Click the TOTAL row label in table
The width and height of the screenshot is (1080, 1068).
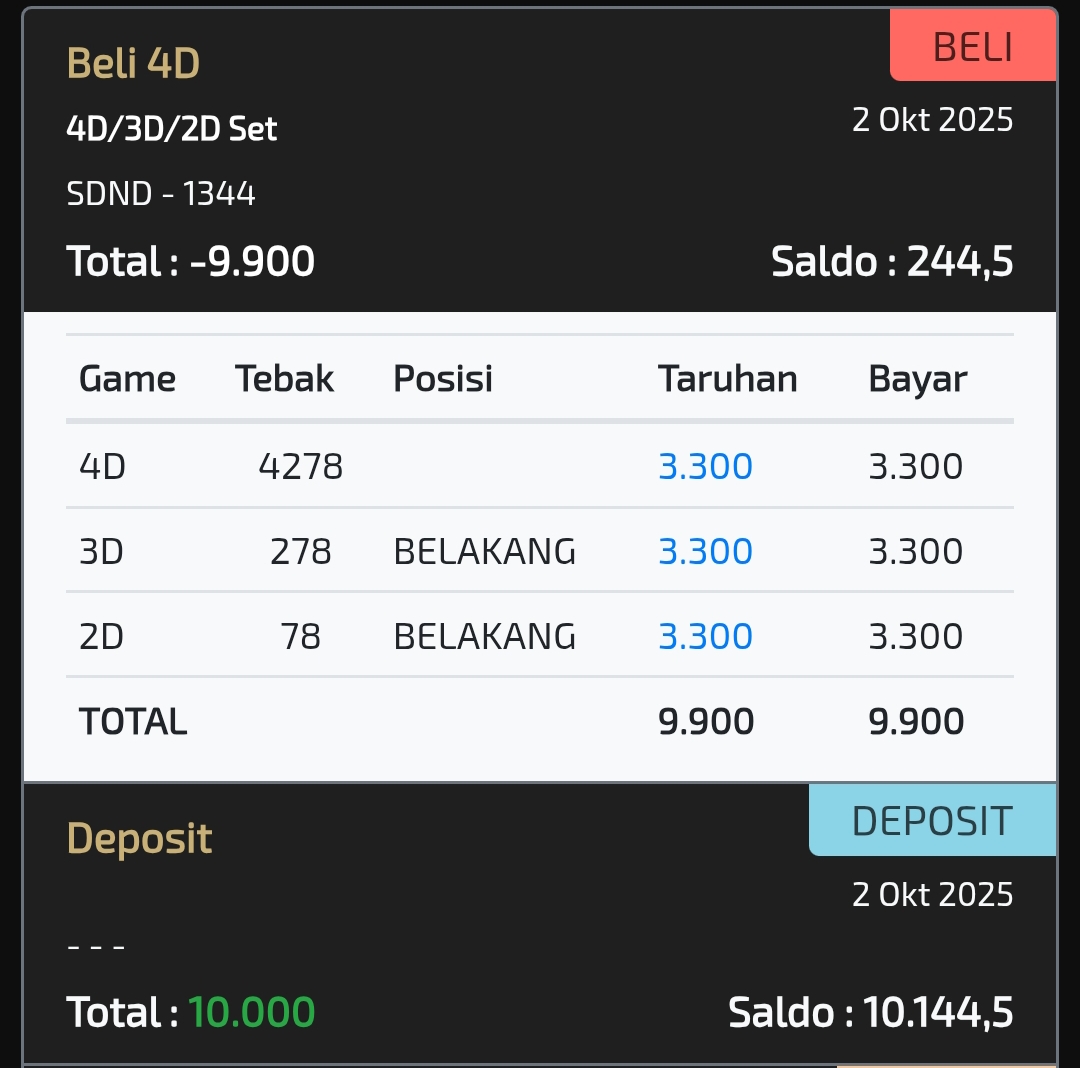[x=133, y=721]
